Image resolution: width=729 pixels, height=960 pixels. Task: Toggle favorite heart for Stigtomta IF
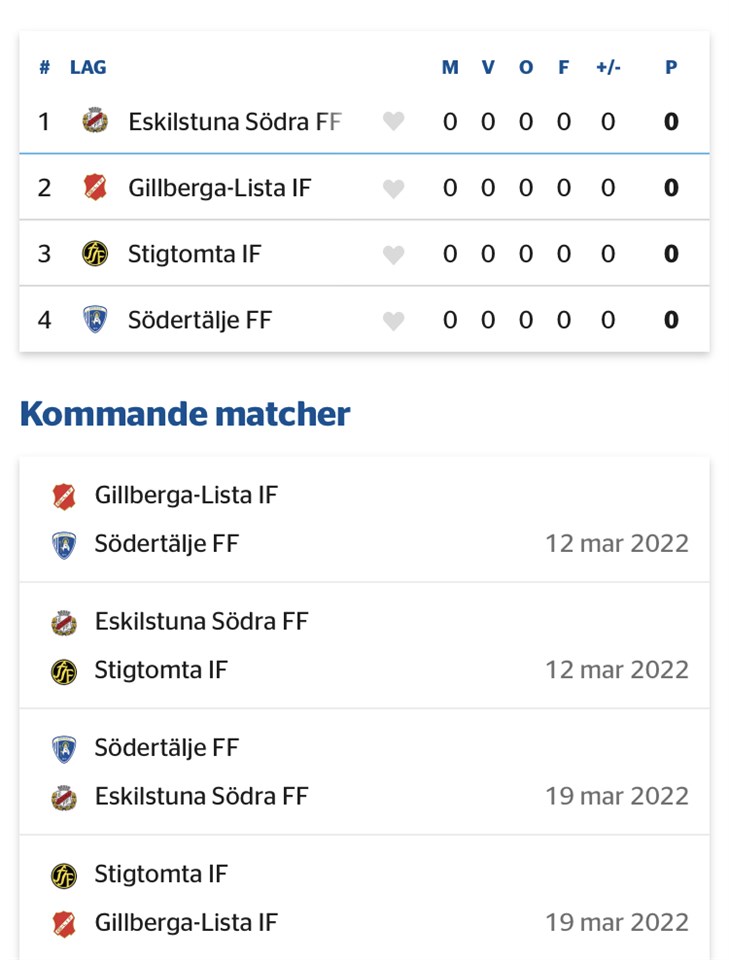coord(394,254)
